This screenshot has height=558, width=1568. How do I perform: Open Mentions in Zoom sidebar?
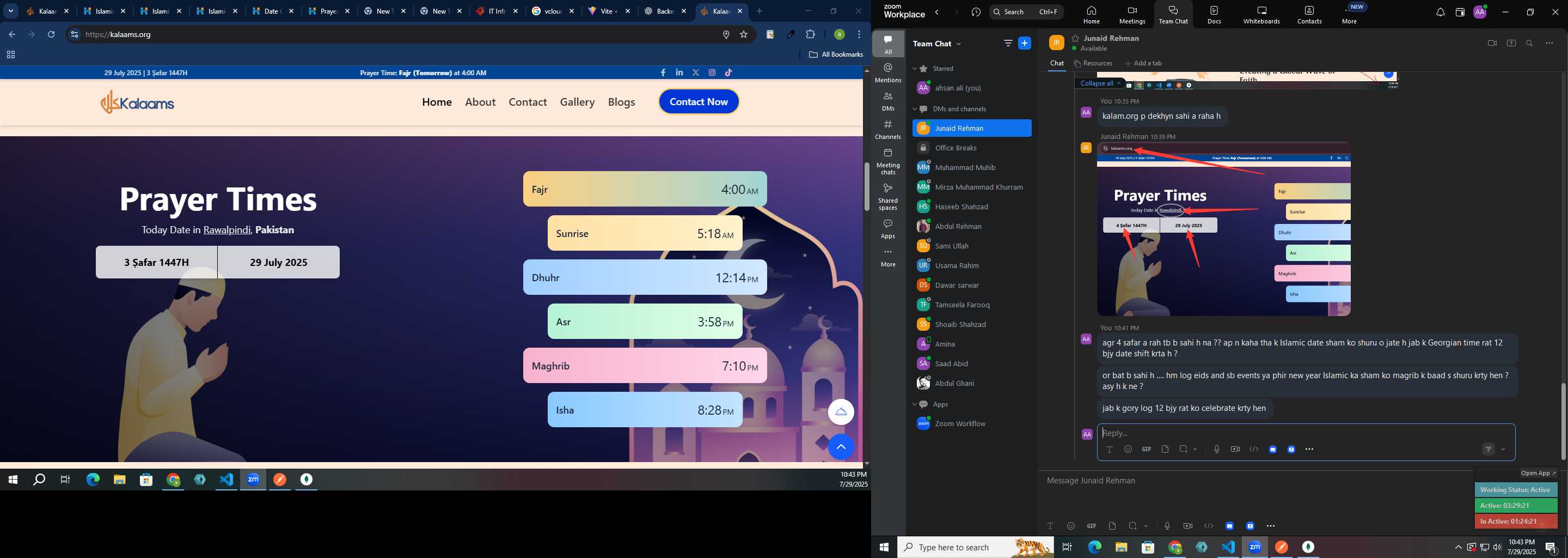click(888, 73)
